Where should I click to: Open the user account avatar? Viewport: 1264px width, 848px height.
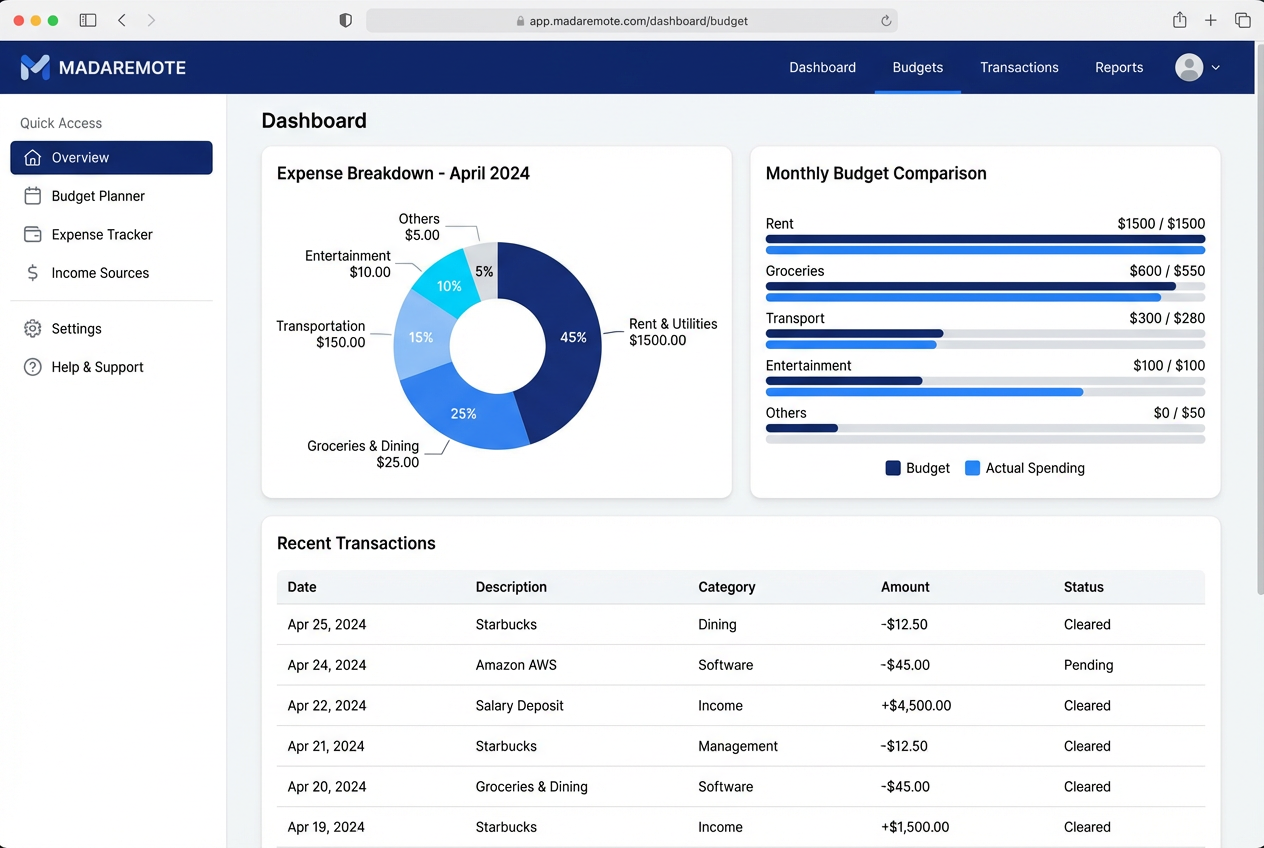(x=1188, y=67)
